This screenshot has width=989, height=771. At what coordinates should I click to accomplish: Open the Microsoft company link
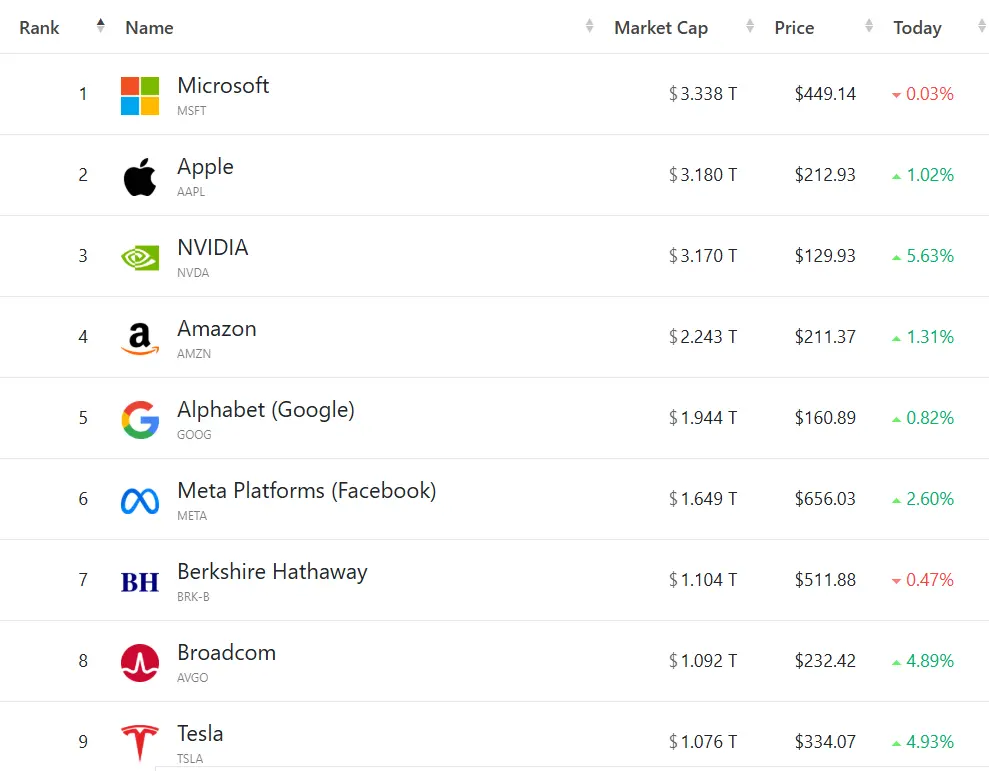223,86
